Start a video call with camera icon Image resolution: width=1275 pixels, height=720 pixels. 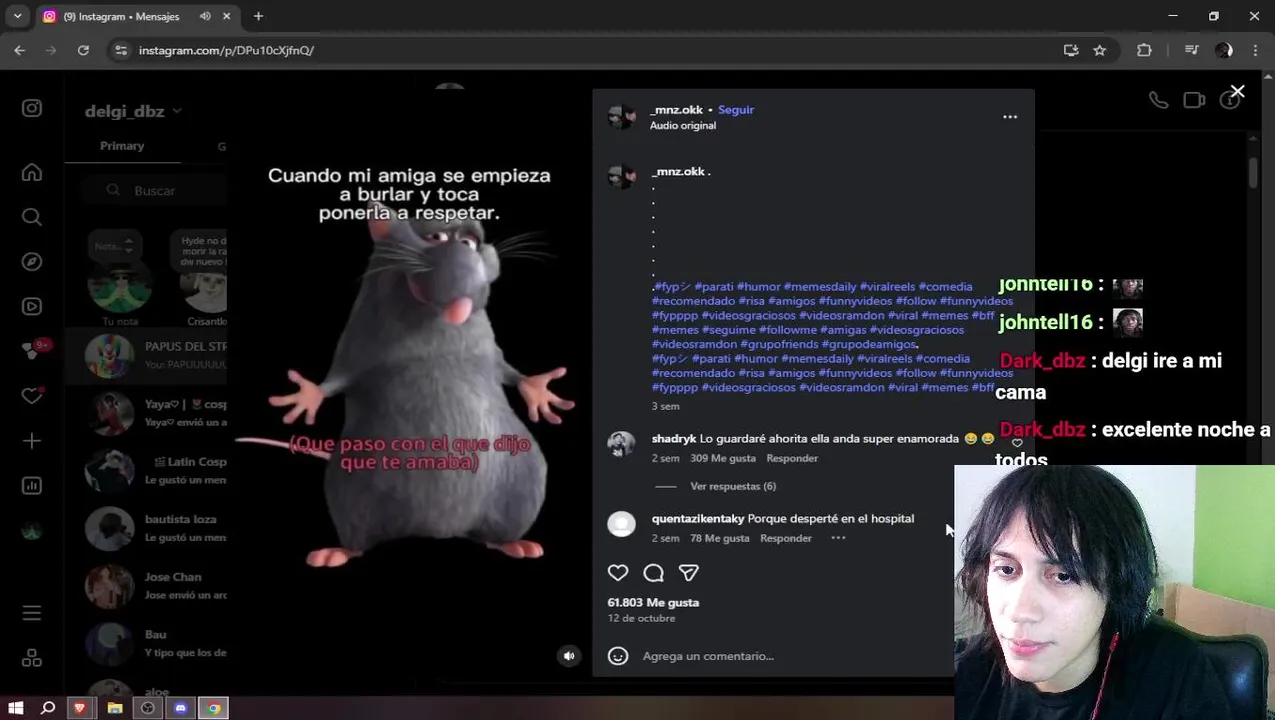1194,100
